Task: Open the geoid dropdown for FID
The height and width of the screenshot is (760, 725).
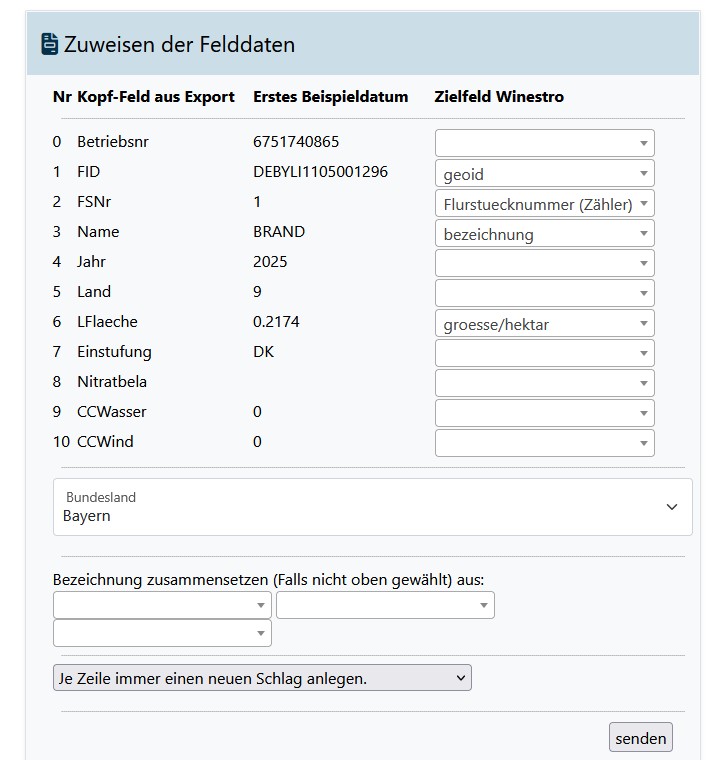Action: coord(544,173)
